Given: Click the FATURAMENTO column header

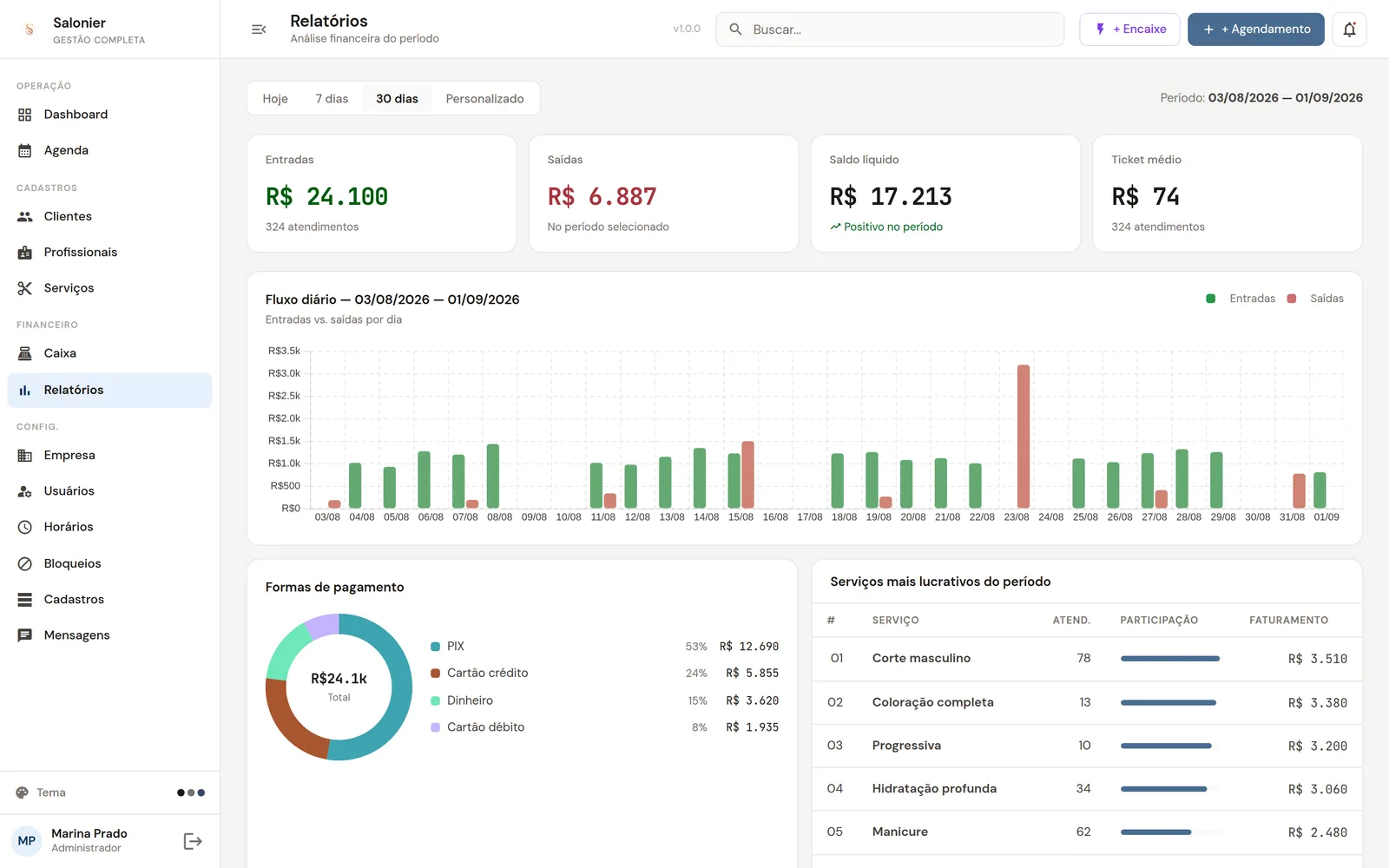Looking at the screenshot, I should [1288, 621].
